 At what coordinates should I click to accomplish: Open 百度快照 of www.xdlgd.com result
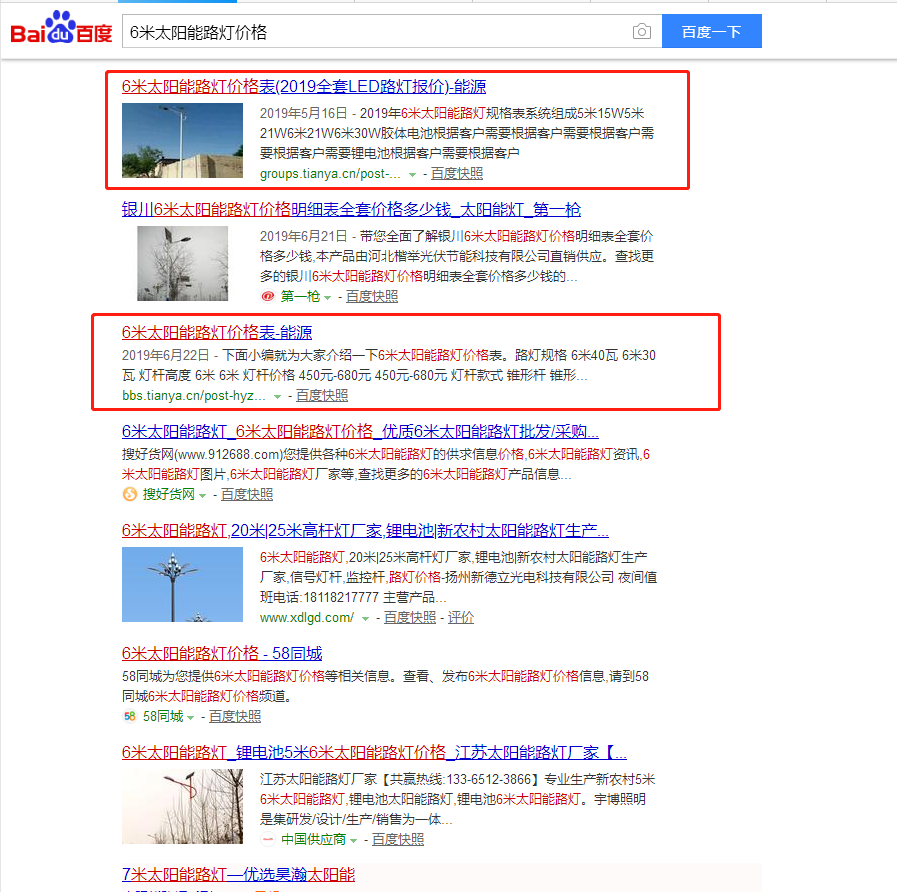[410, 617]
